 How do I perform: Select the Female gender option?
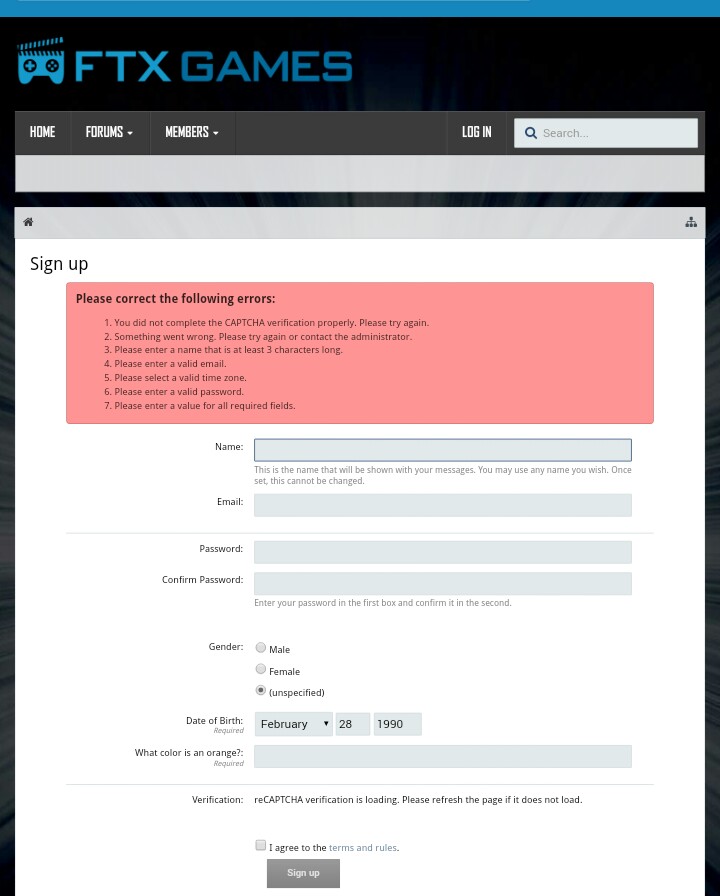coord(261,670)
